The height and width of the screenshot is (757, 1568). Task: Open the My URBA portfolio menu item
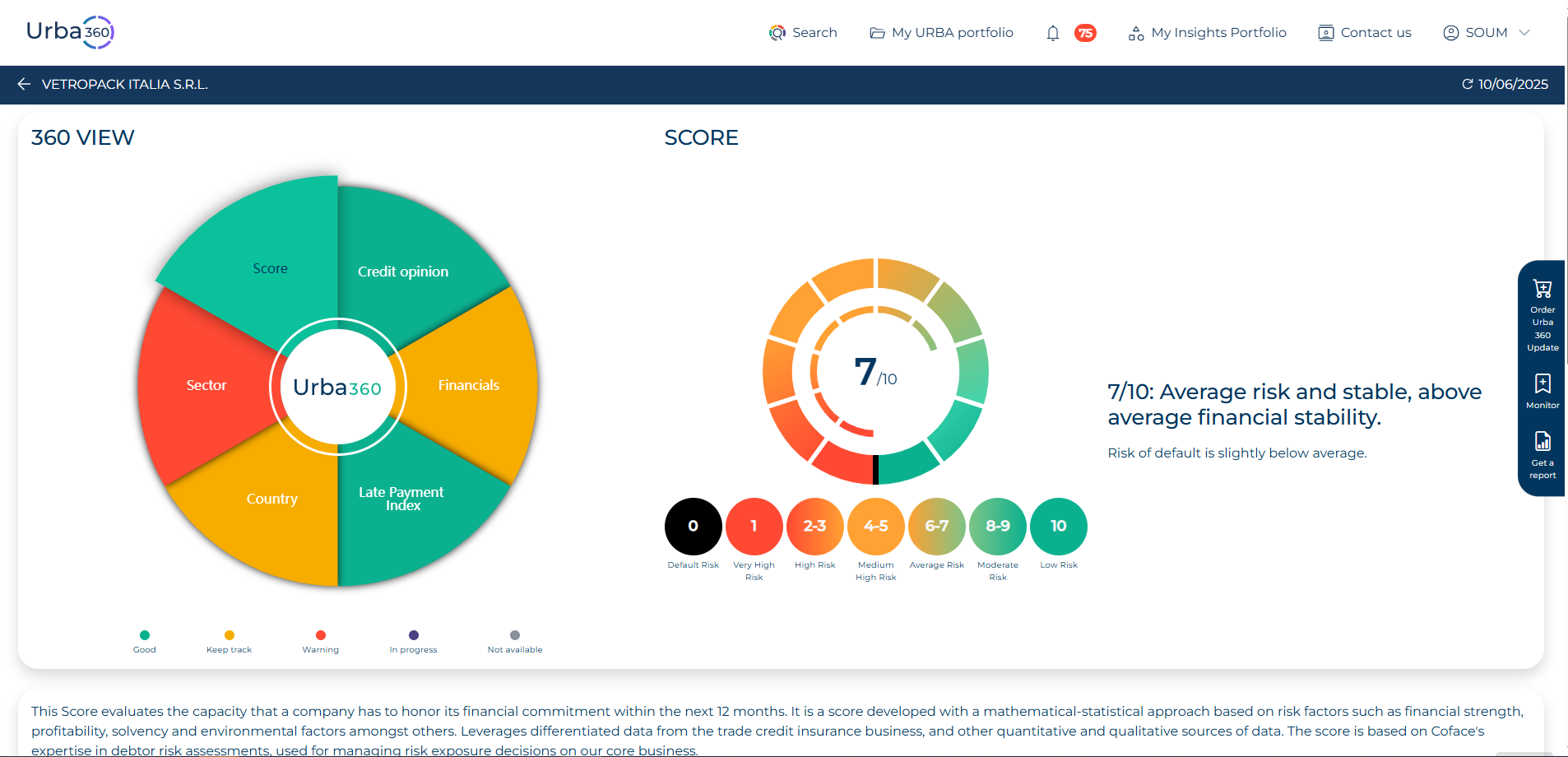tap(941, 33)
